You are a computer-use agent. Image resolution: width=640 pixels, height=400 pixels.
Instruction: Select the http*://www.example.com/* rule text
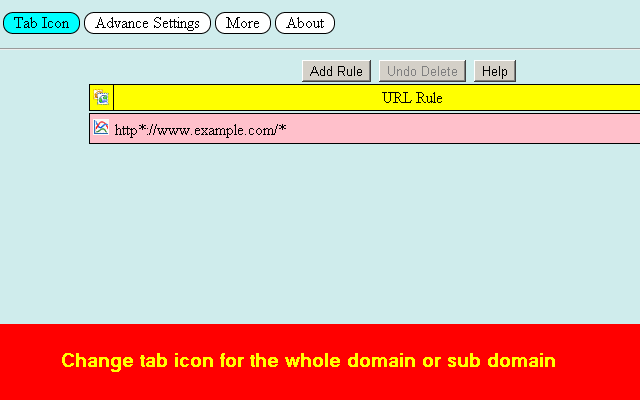click(200, 130)
